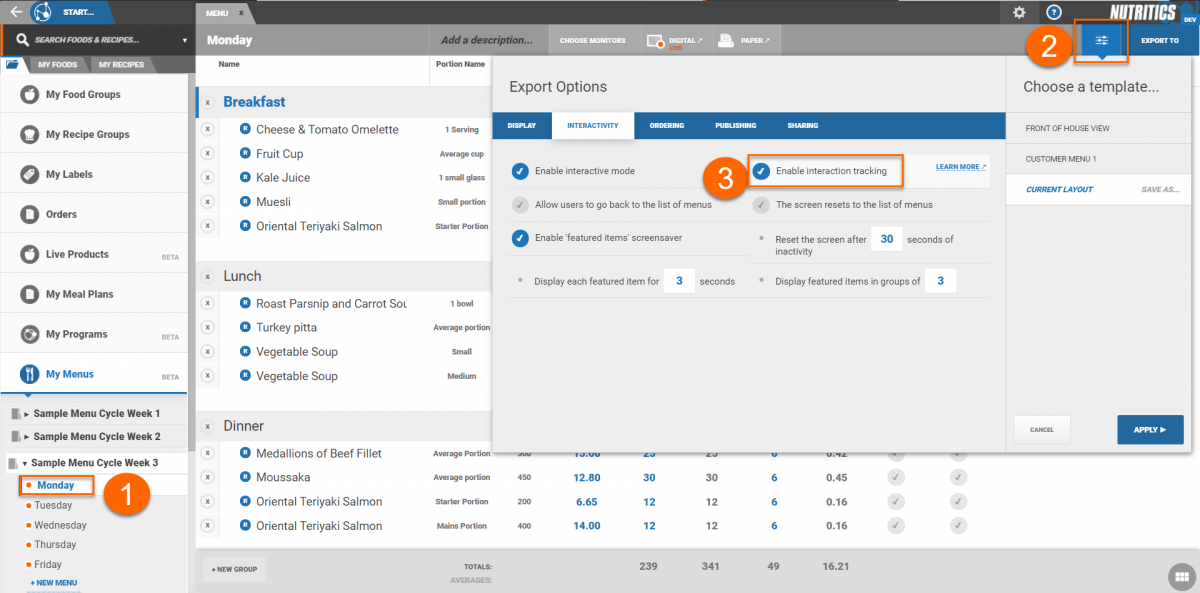Switch to the Sharing tab
This screenshot has width=1200, height=593.
click(x=803, y=126)
